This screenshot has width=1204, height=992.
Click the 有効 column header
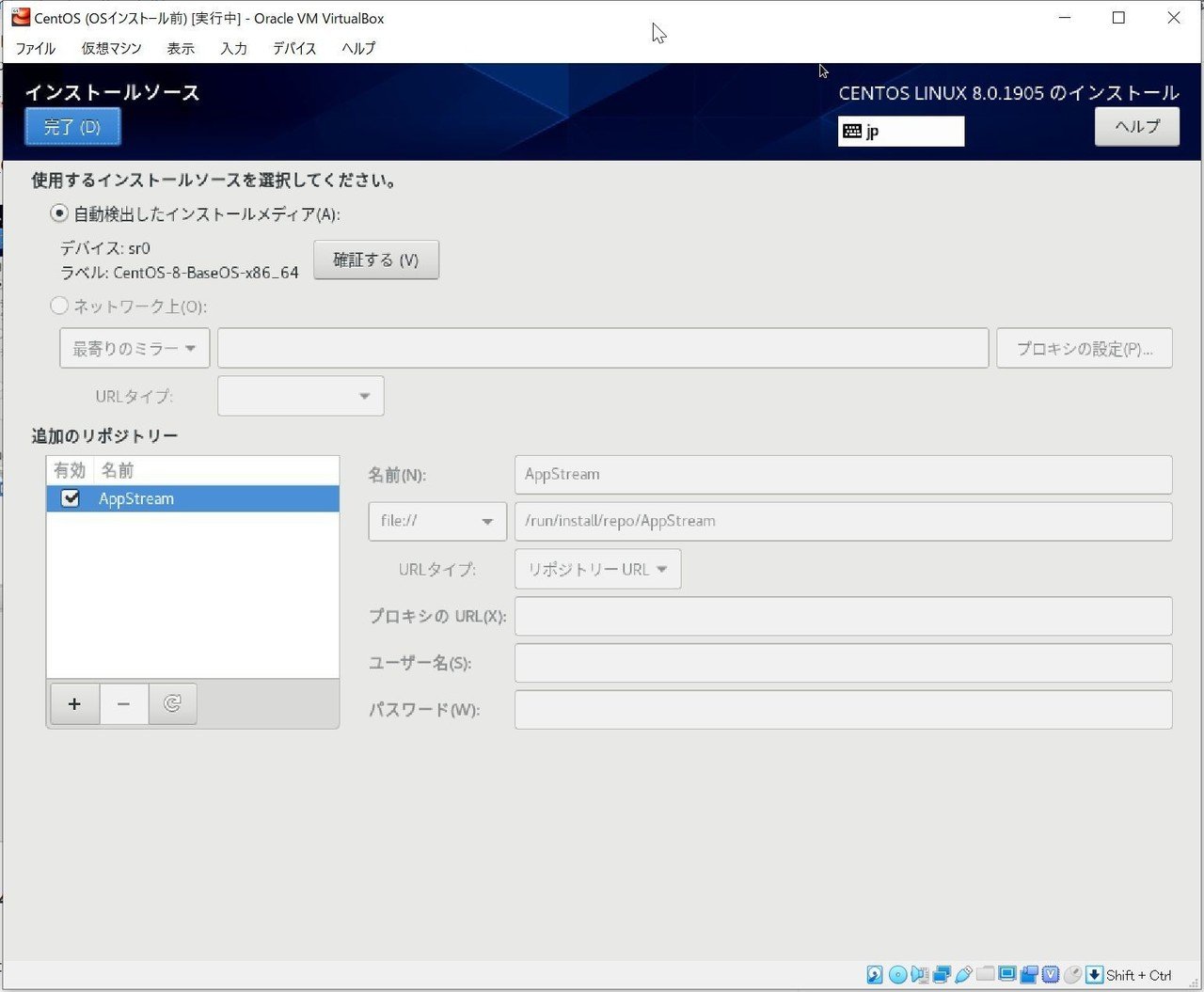pos(70,470)
